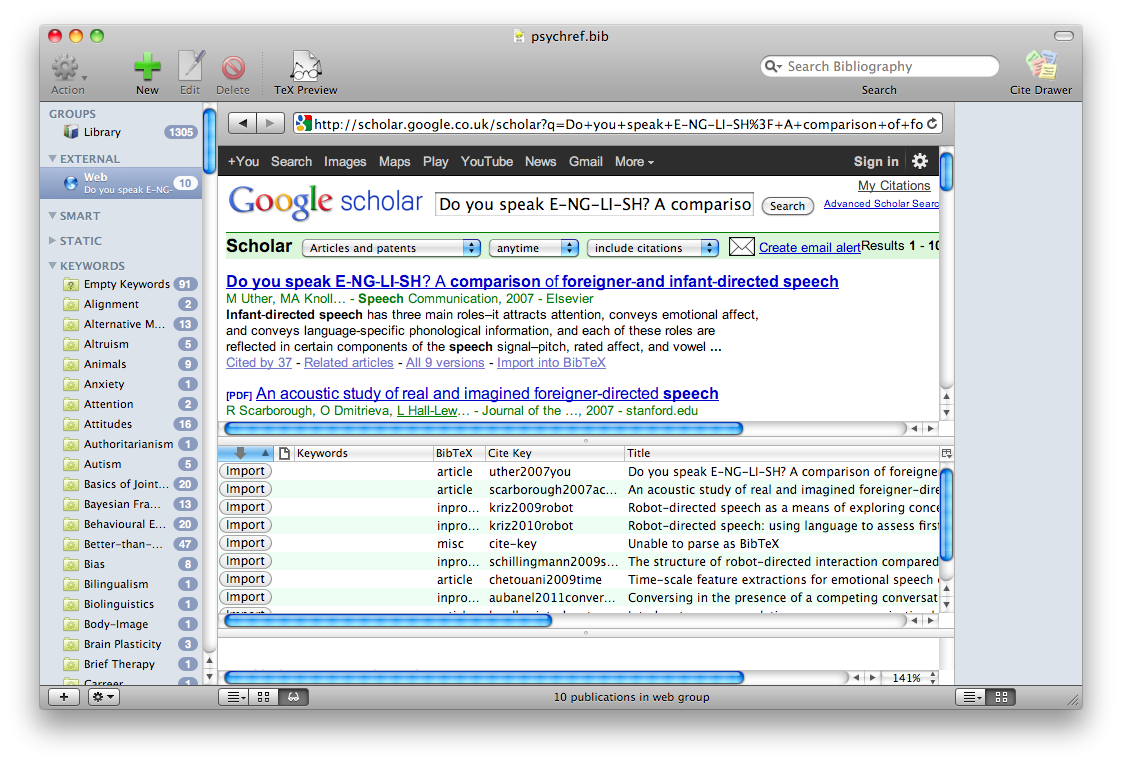Click the file attachment column header icon
The width and height of the screenshot is (1122, 764).
click(x=284, y=453)
